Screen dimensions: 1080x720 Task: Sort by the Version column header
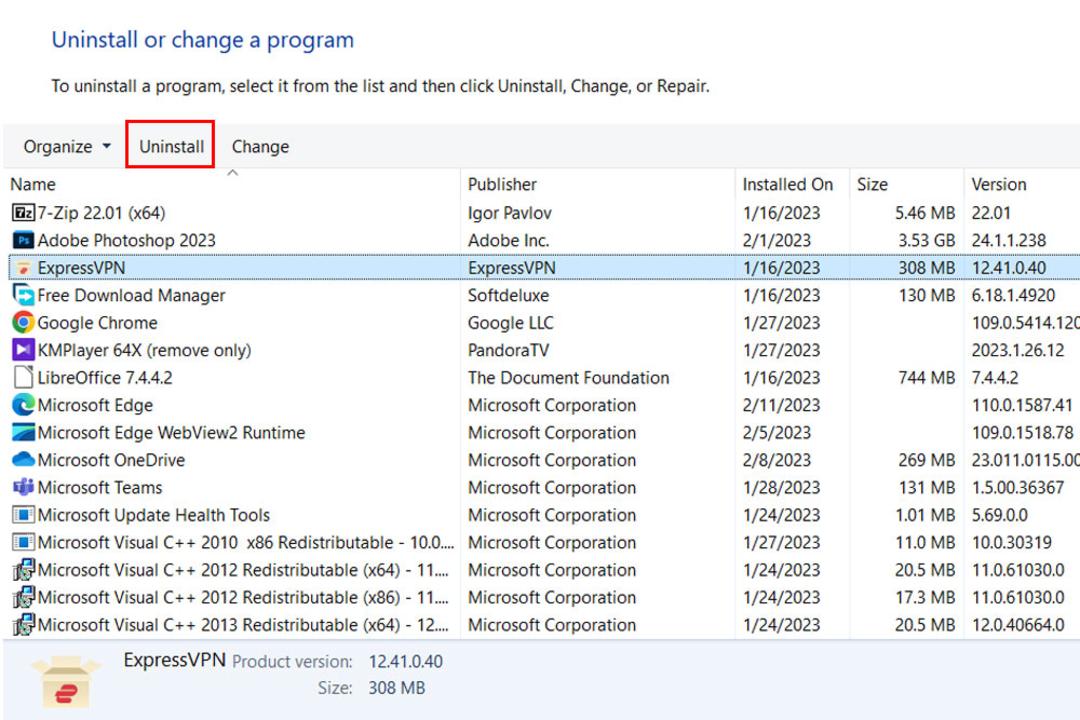1022,185
